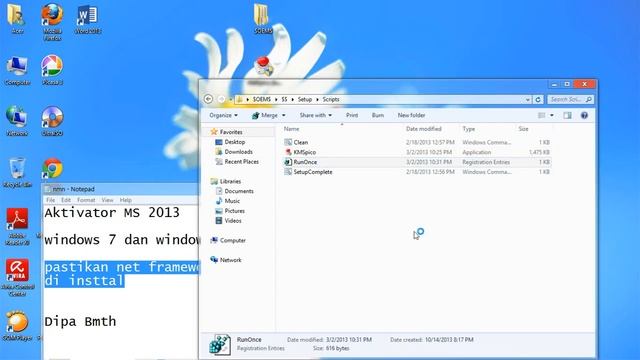Open the Adobe Reader desktop shortcut
640x360 pixels.
(x=17, y=226)
